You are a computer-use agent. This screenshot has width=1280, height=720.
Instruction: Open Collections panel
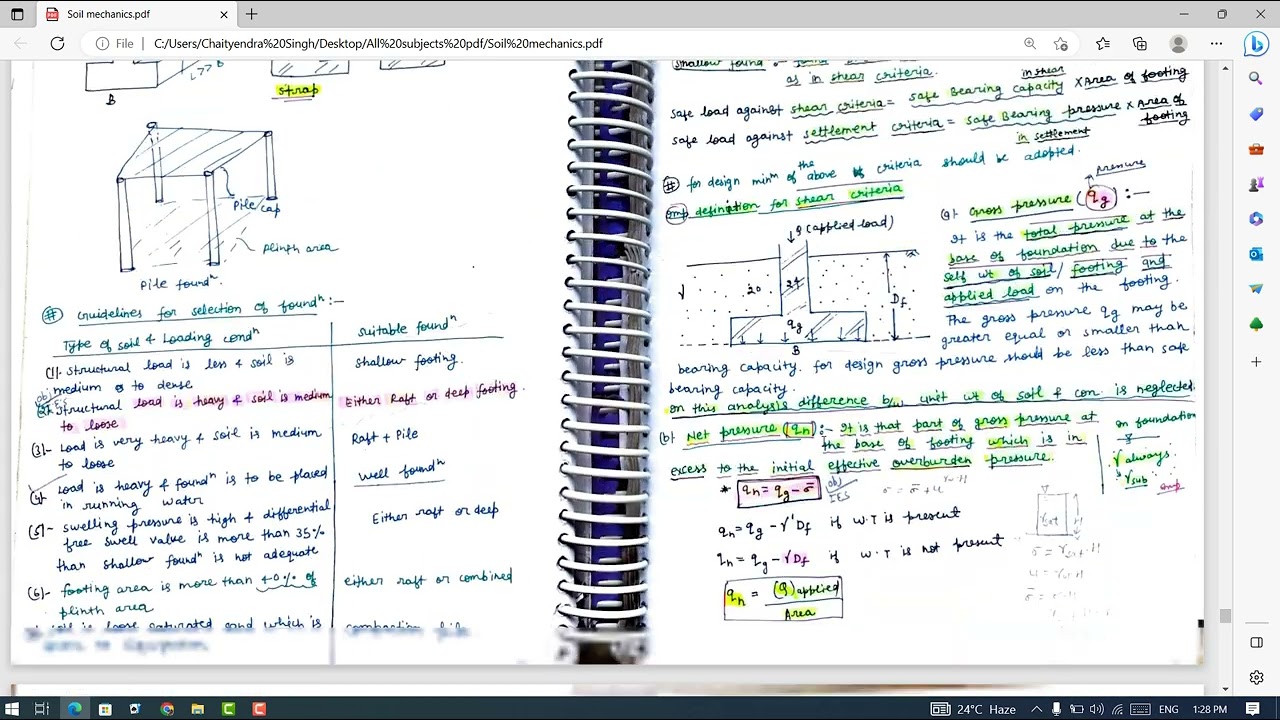click(1140, 44)
